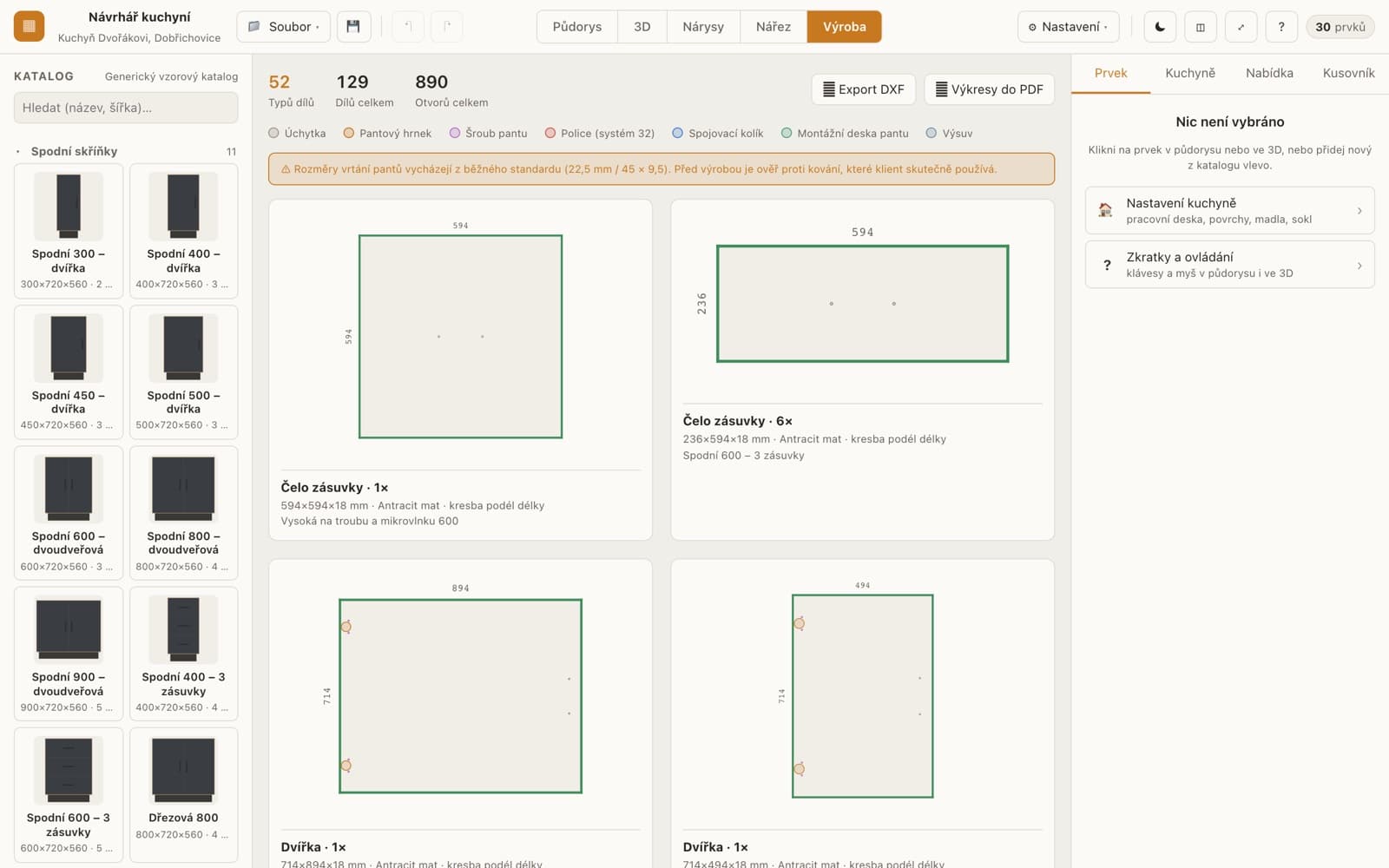This screenshot has width=1389, height=868.
Task: Open the Kusovník panel tab
Action: (1348, 73)
